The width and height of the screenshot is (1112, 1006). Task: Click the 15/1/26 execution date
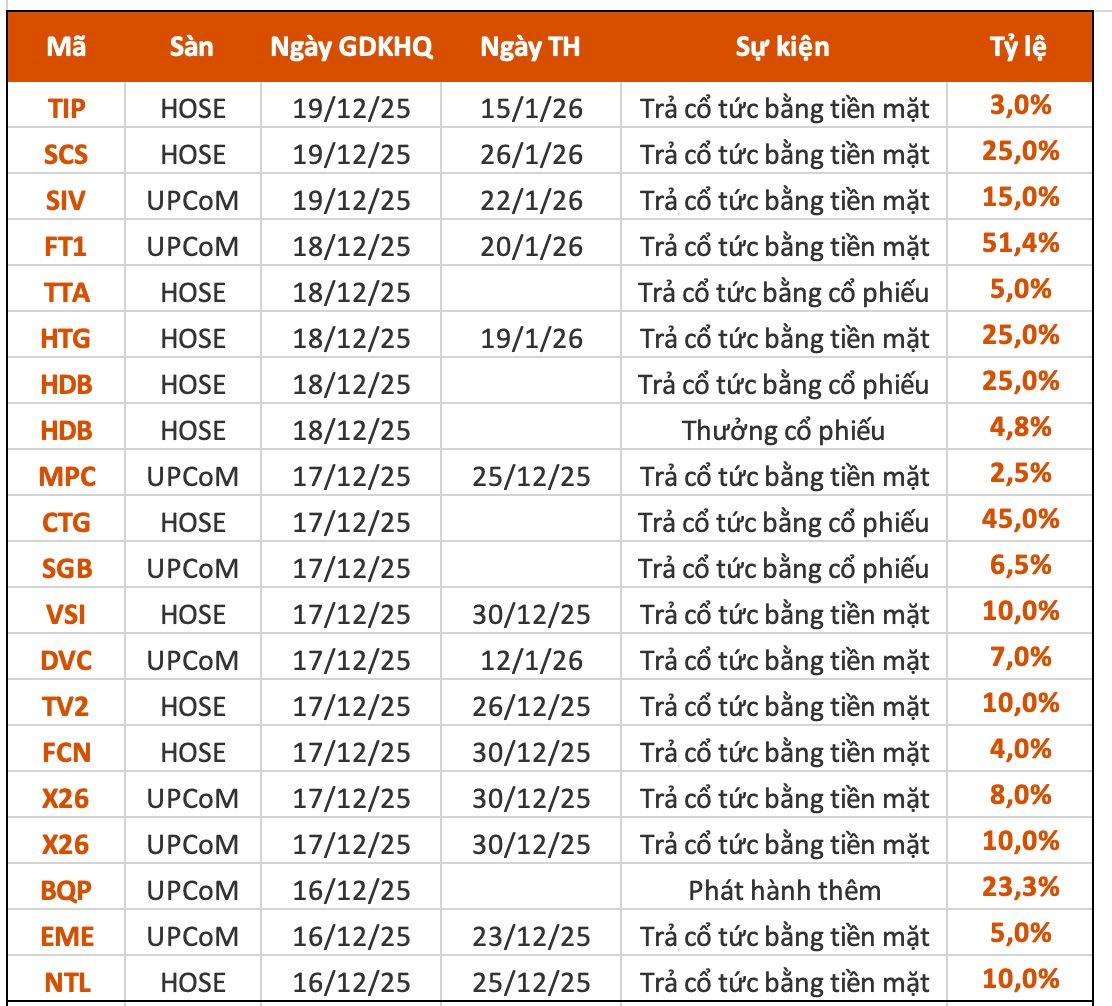click(x=530, y=109)
